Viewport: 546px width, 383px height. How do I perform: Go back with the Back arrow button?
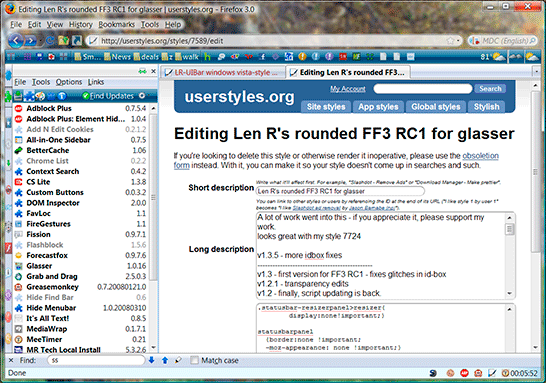(16, 40)
